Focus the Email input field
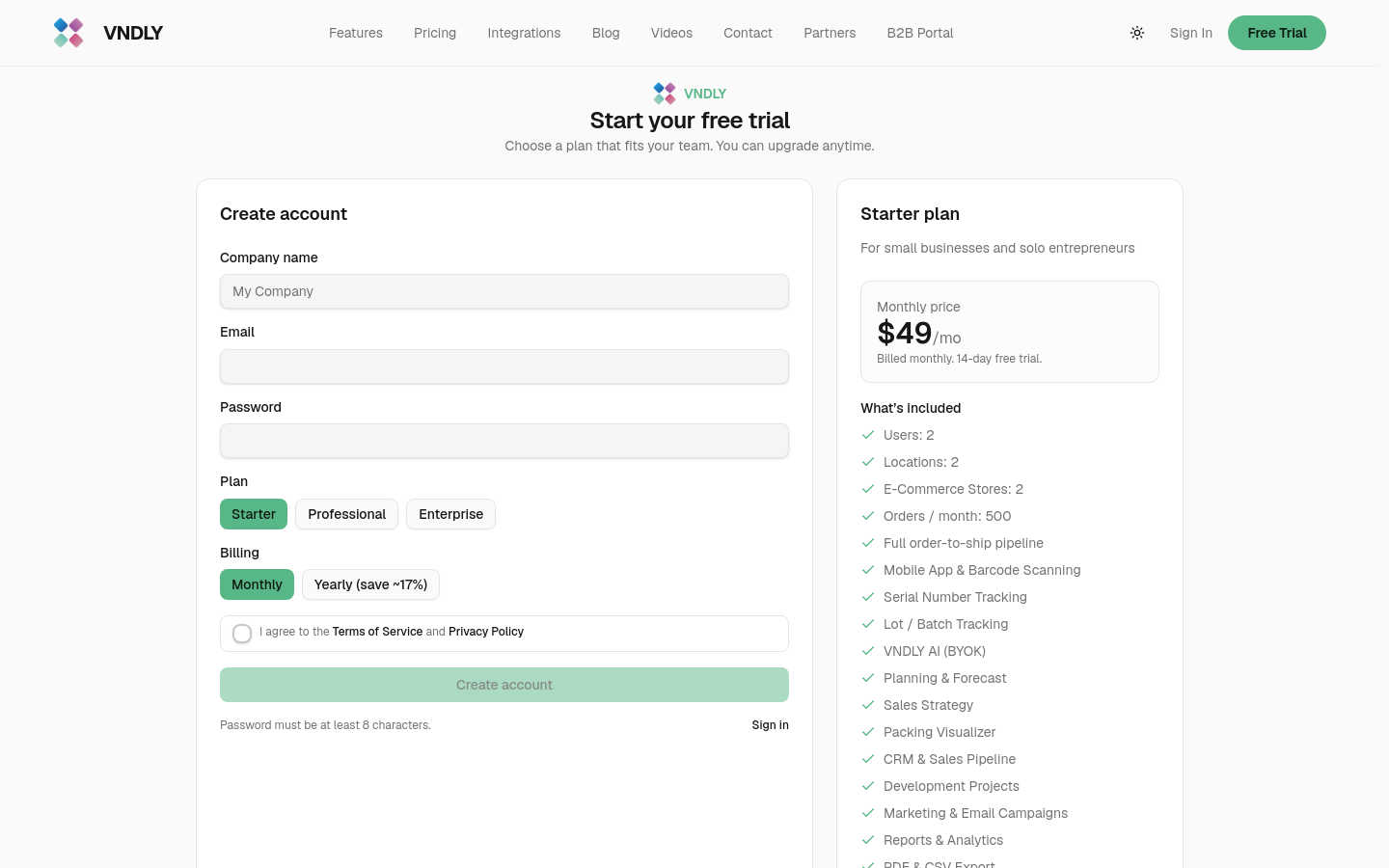This screenshot has width=1389, height=868. pyautogui.click(x=504, y=366)
